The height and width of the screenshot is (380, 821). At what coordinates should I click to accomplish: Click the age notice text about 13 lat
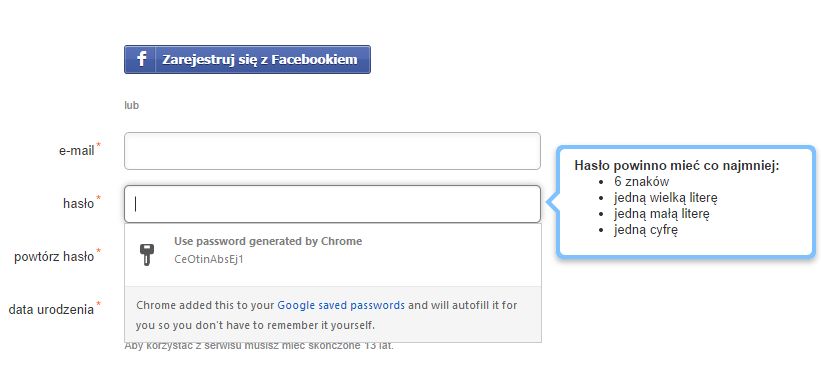pyautogui.click(x=259, y=346)
